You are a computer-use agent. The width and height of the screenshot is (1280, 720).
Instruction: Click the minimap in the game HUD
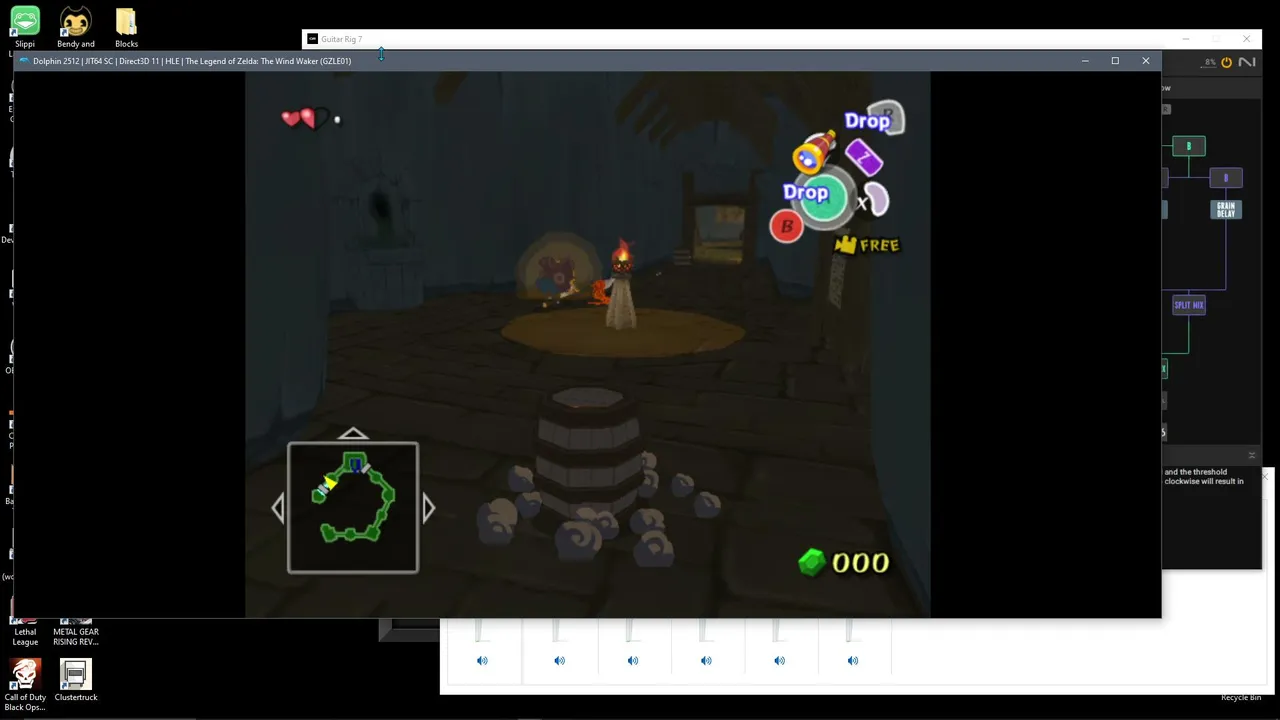[x=353, y=508]
